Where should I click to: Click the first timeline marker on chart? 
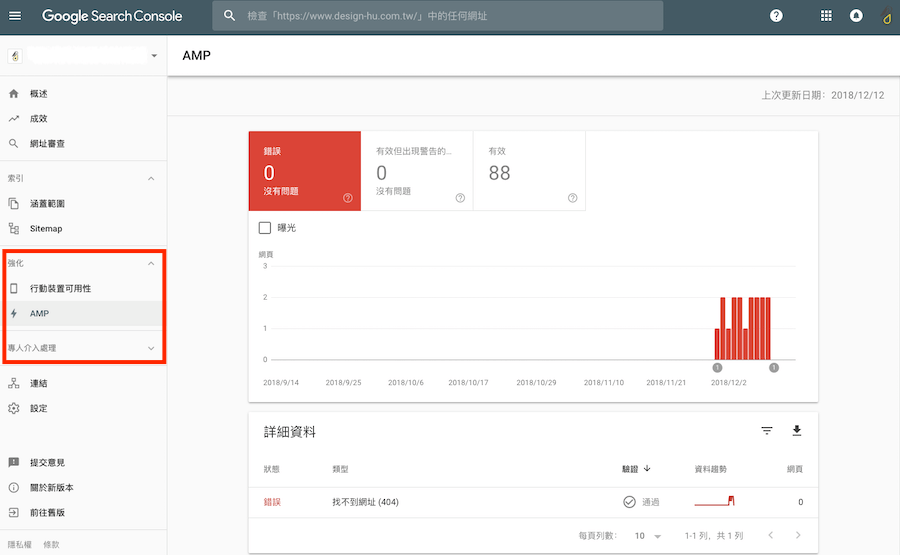point(717,368)
